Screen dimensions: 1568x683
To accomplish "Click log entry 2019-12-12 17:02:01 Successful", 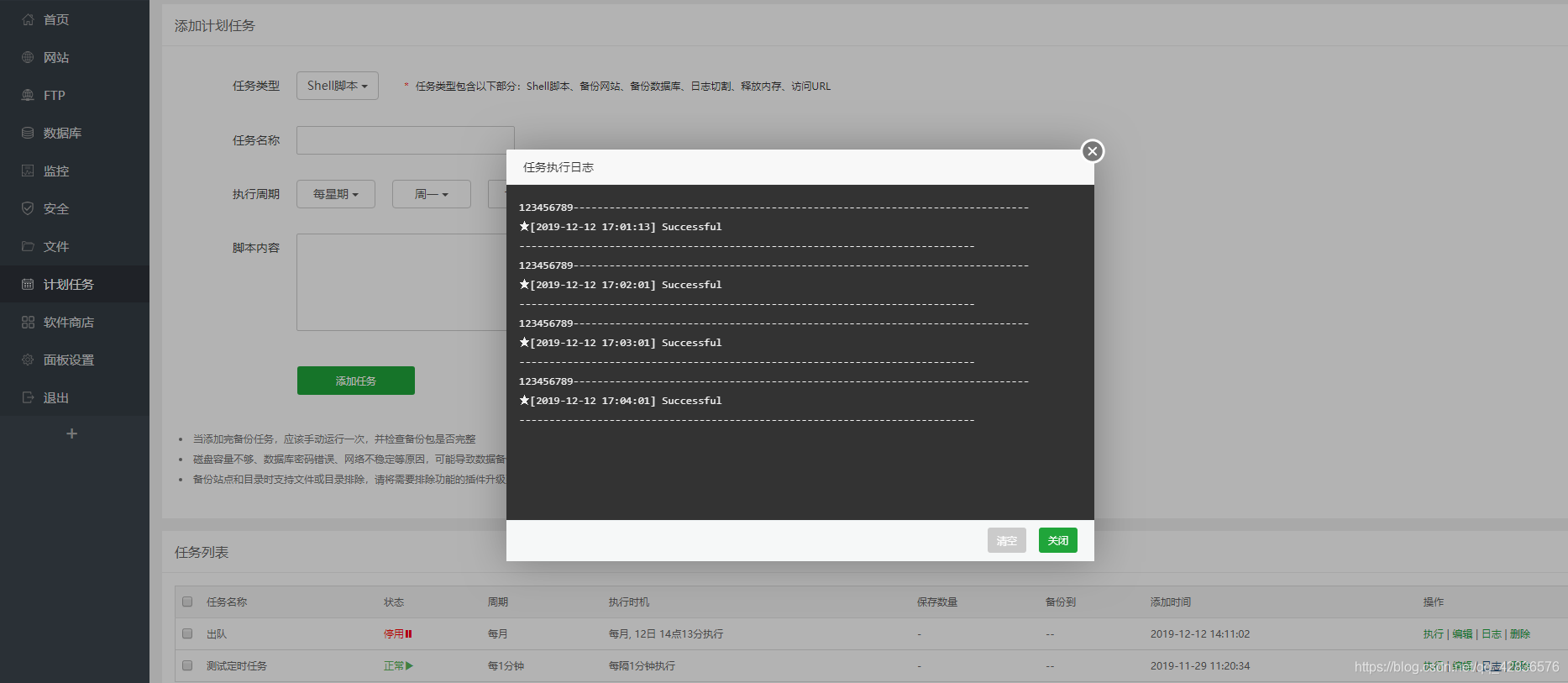I will tap(621, 285).
